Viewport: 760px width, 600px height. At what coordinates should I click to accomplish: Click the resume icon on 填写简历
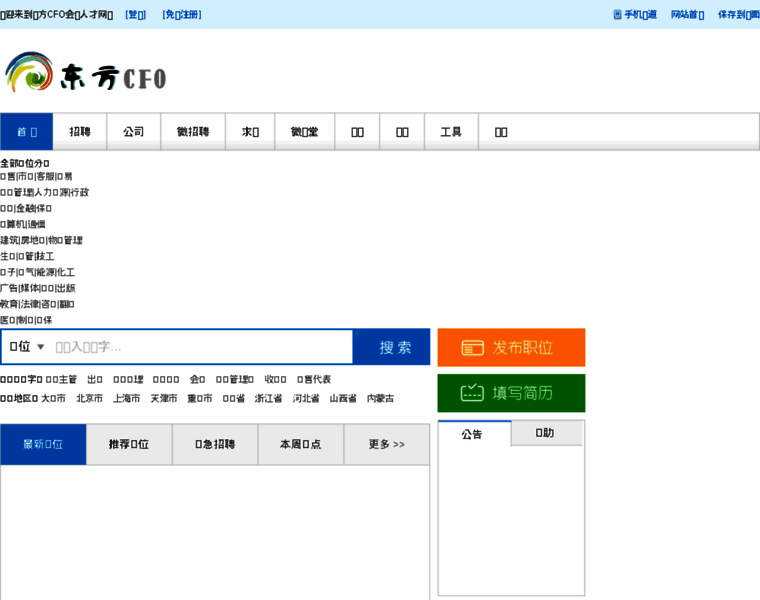[x=472, y=393]
